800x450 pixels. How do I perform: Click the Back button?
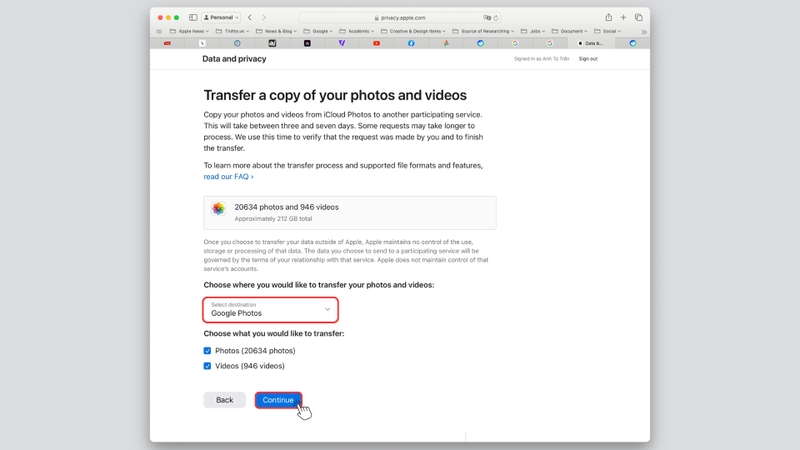(224, 400)
